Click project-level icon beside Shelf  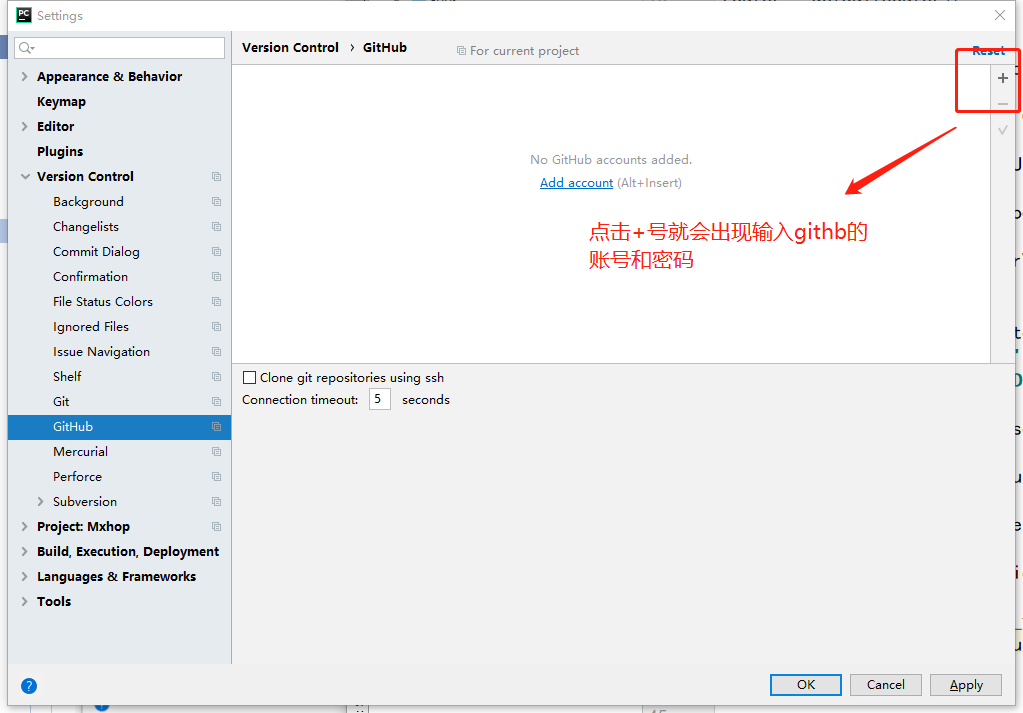(217, 376)
